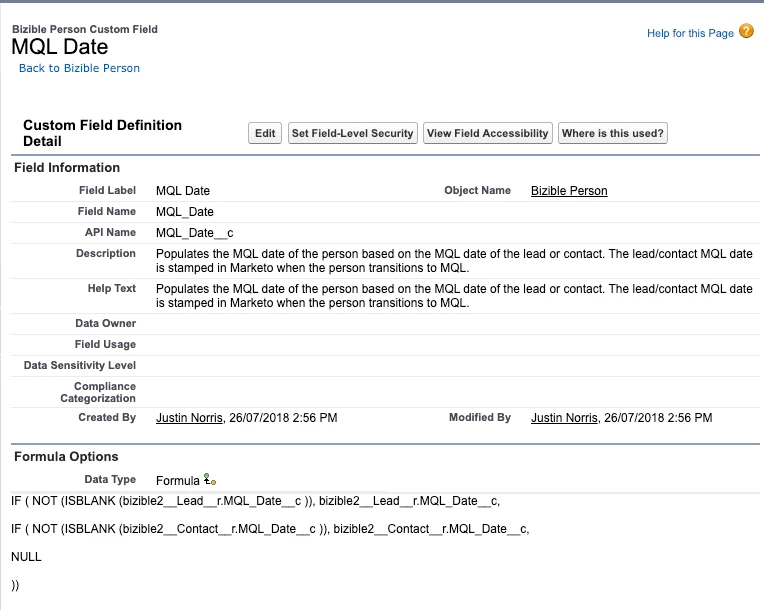Click the Compliance Categorization label
The image size is (764, 610).
(98, 392)
